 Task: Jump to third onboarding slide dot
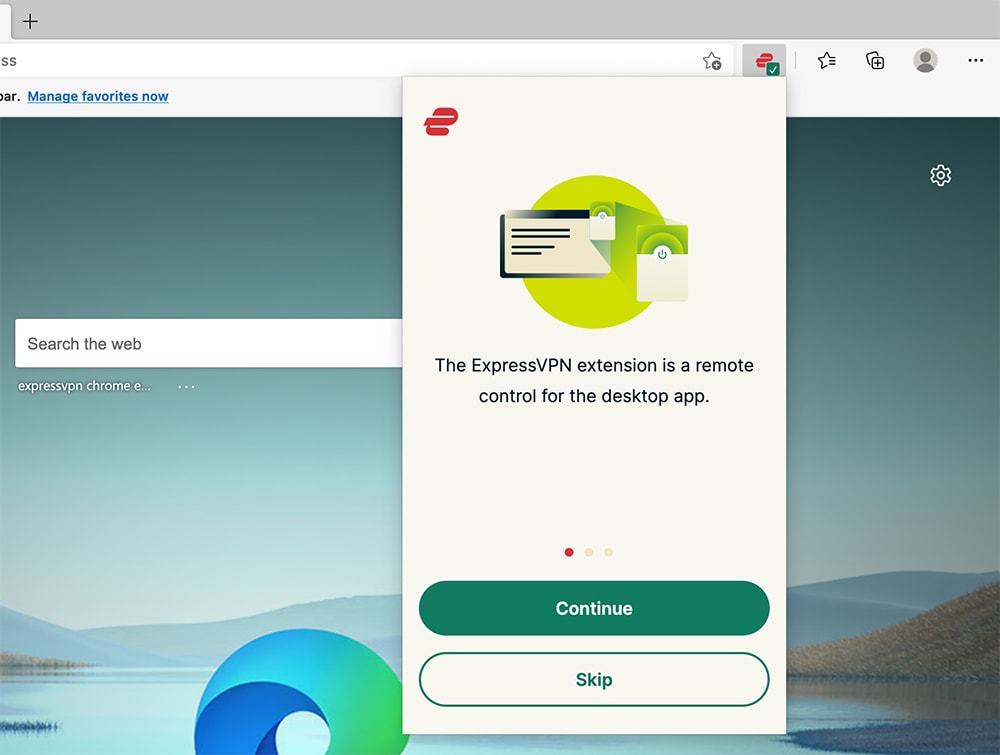point(609,552)
